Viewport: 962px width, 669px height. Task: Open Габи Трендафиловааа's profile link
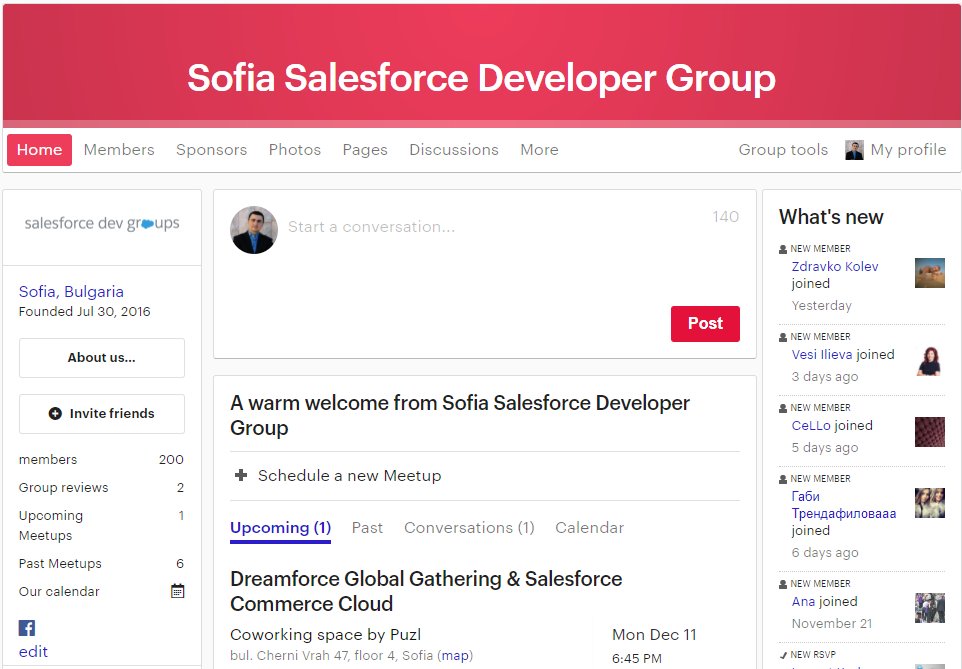pos(844,505)
